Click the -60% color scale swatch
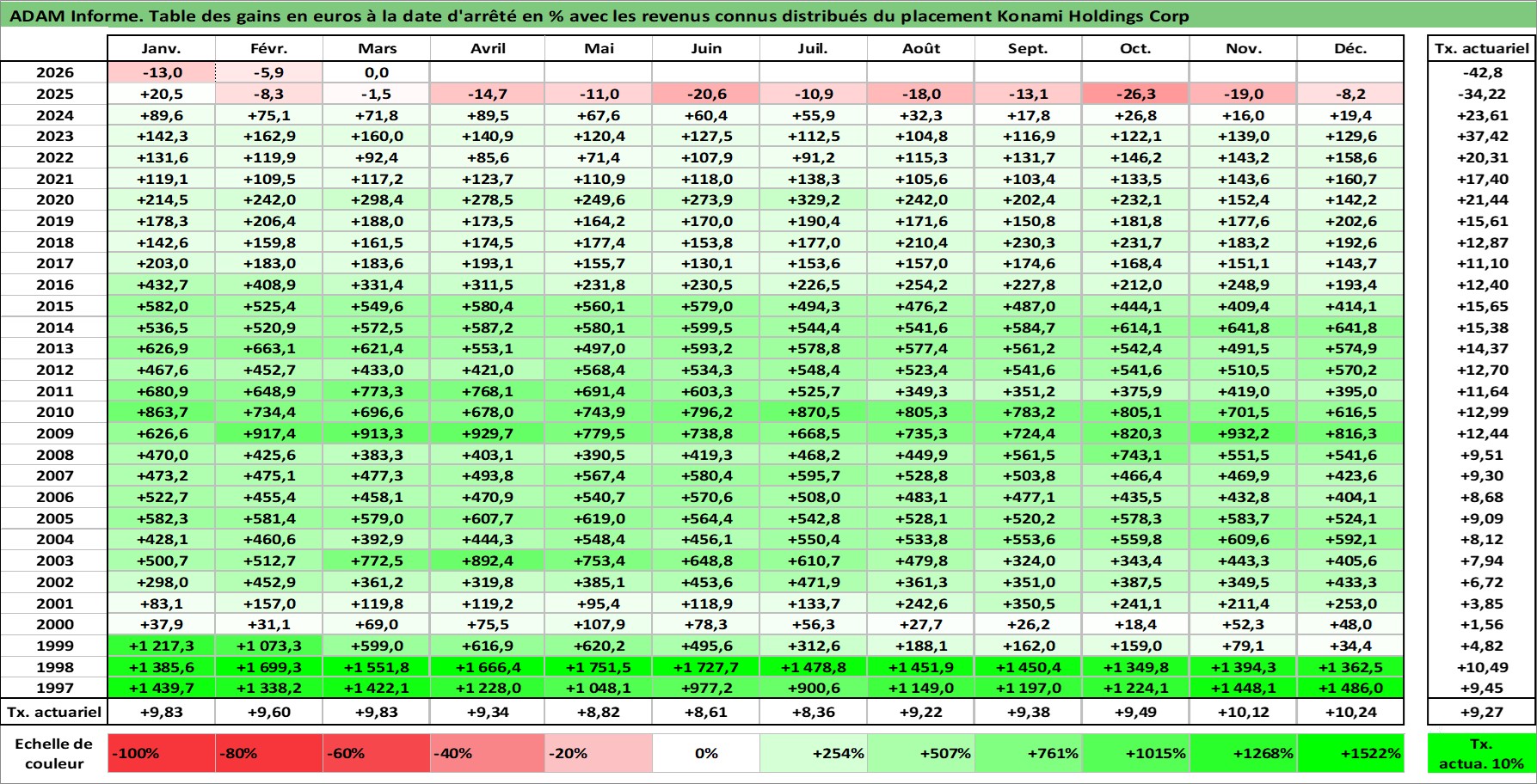 377,753
